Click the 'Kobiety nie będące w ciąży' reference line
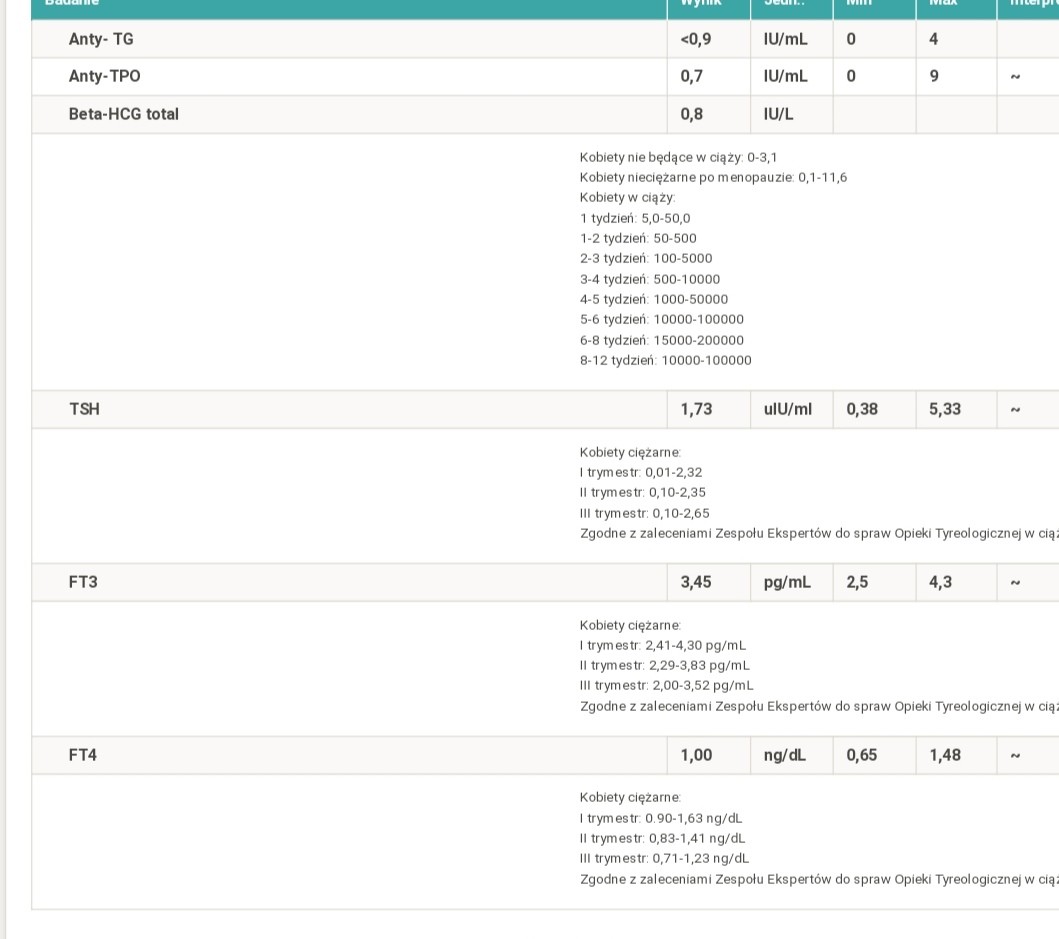Image resolution: width=1059 pixels, height=939 pixels. [678, 158]
